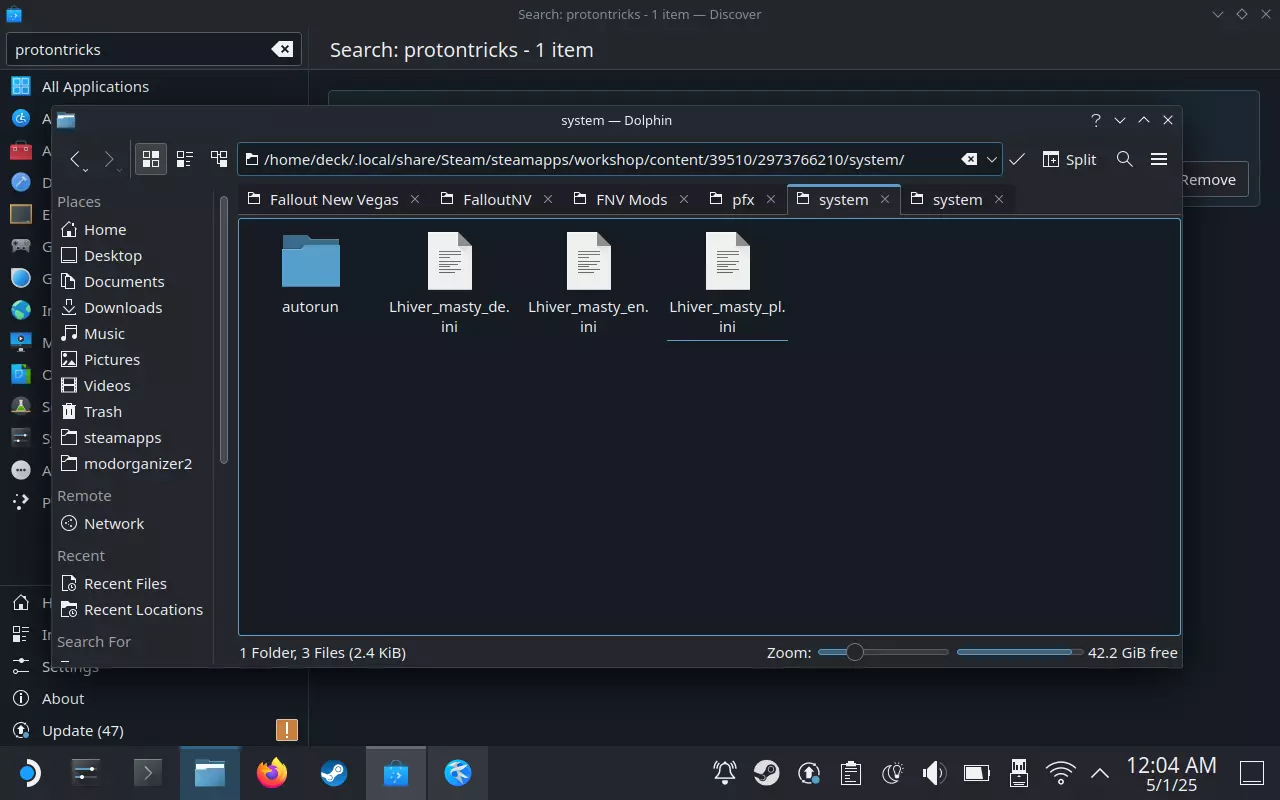Switch to Discover from the taskbar

point(395,772)
